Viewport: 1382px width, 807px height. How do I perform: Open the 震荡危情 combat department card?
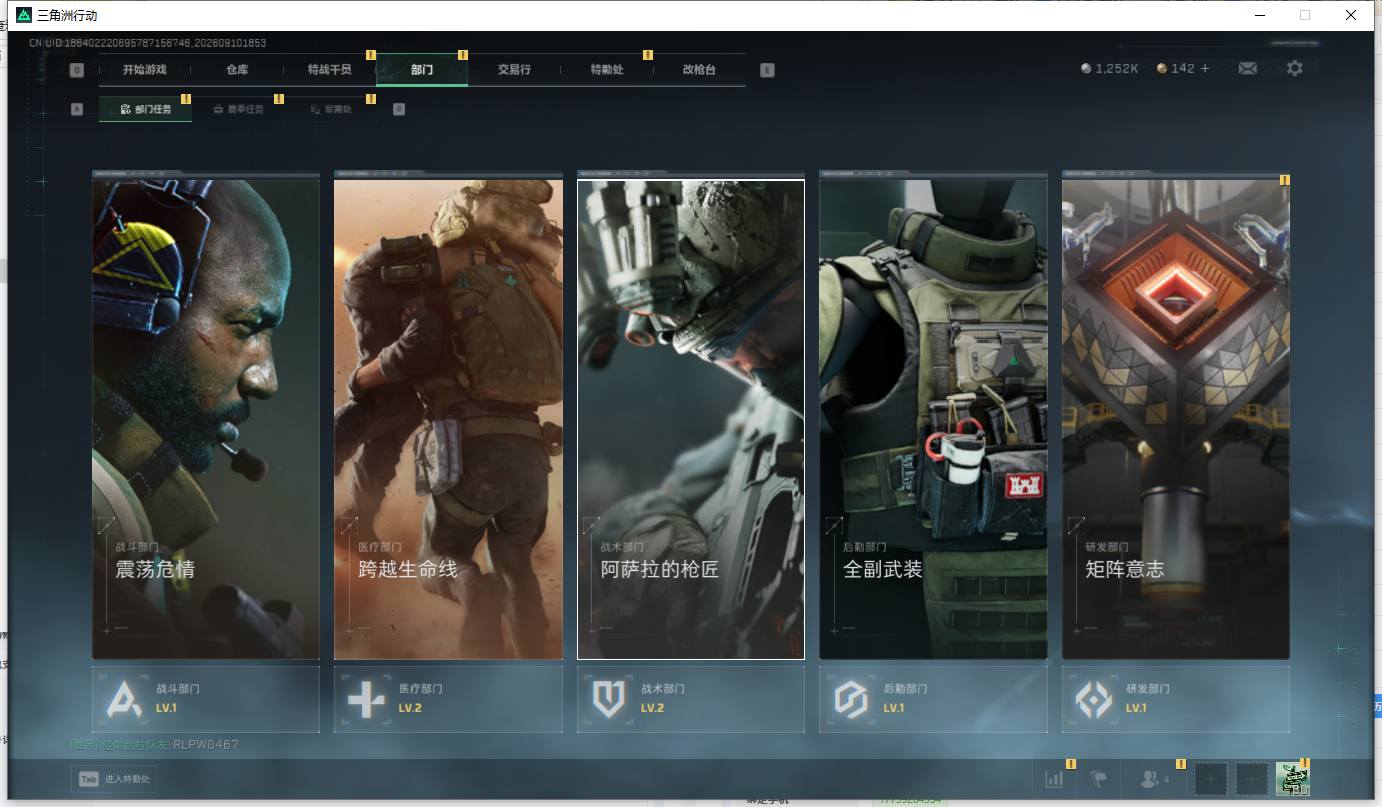click(206, 419)
